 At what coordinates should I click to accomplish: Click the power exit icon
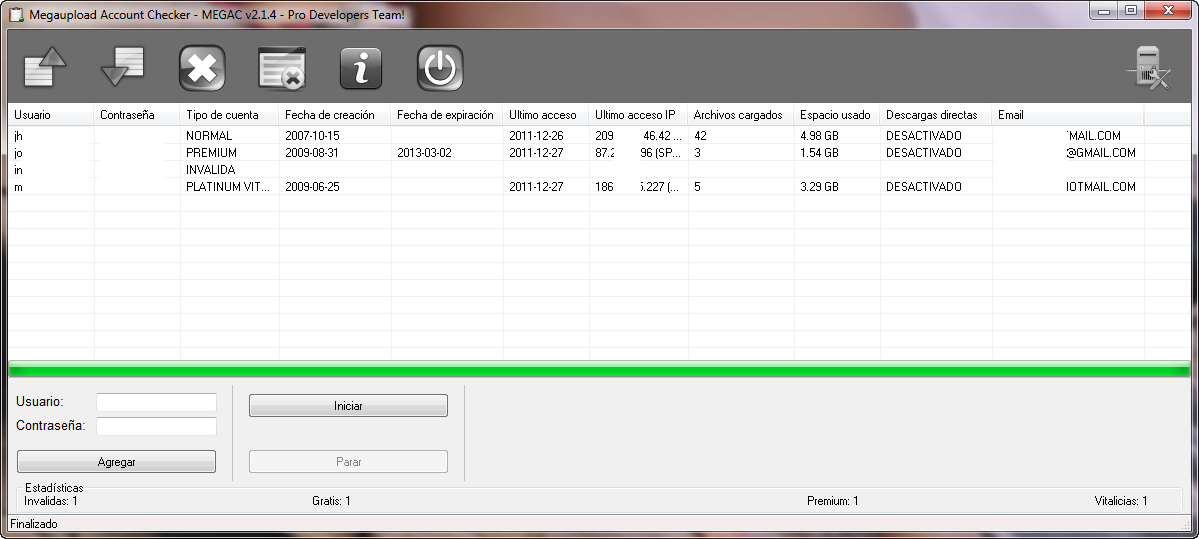[x=440, y=68]
